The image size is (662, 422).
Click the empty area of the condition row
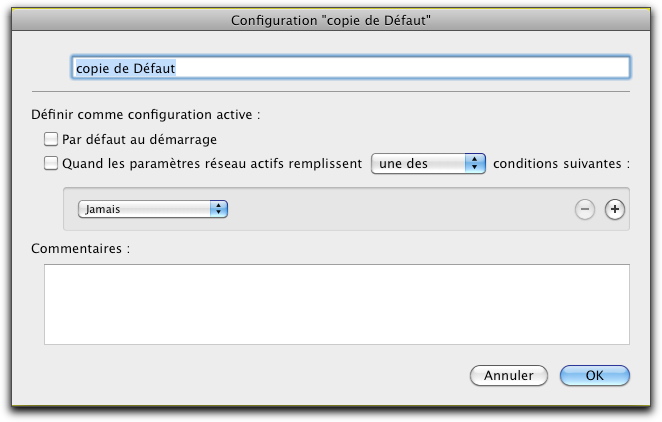[x=401, y=209]
